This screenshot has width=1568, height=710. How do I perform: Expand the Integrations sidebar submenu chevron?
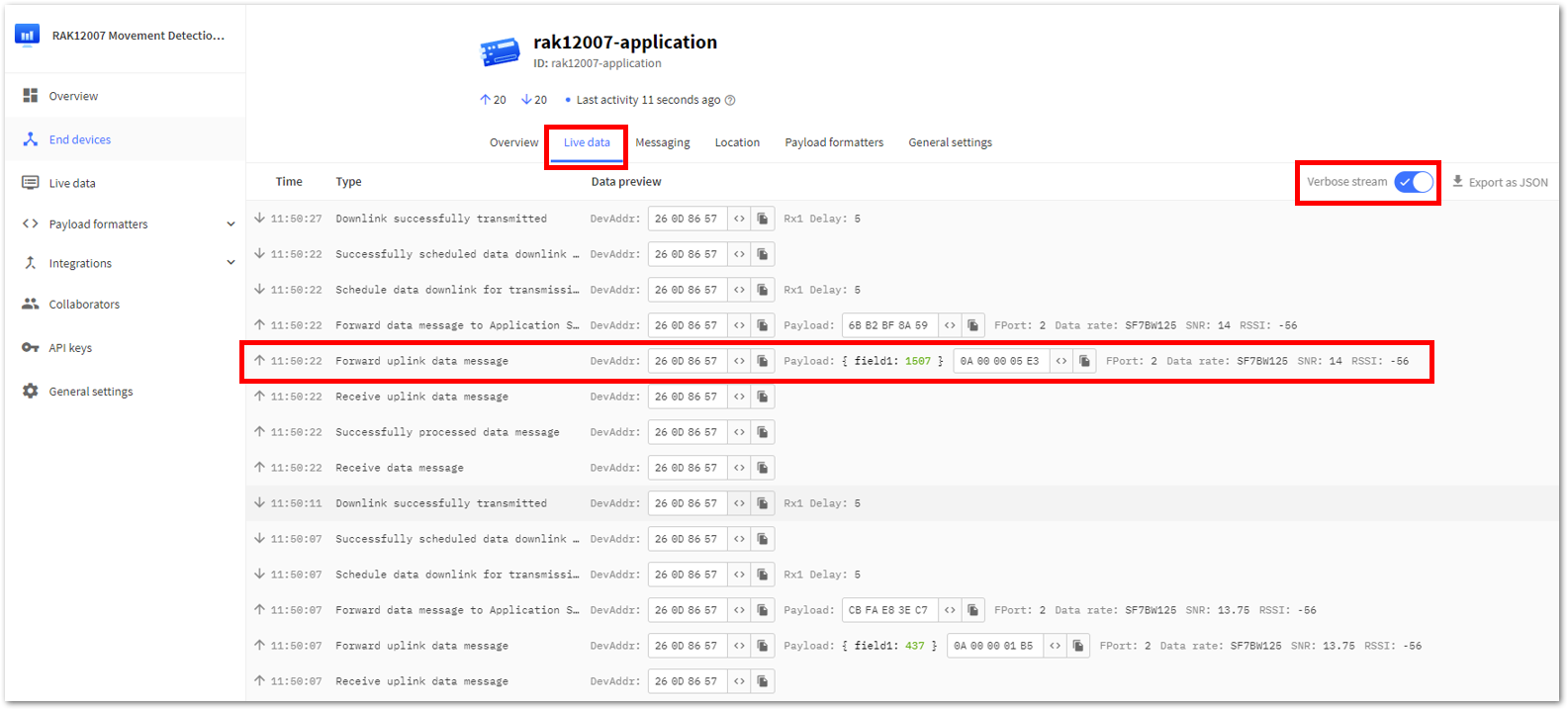231,263
